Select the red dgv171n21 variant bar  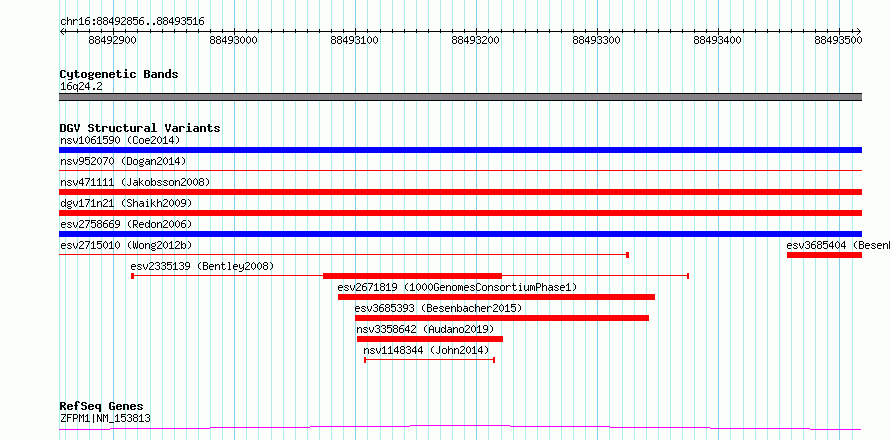coord(460,213)
